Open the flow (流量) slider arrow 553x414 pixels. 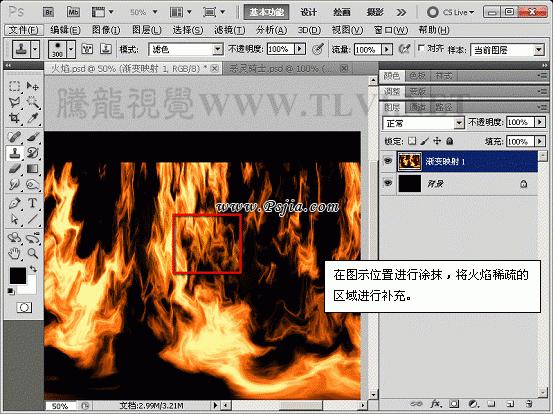tap(387, 49)
